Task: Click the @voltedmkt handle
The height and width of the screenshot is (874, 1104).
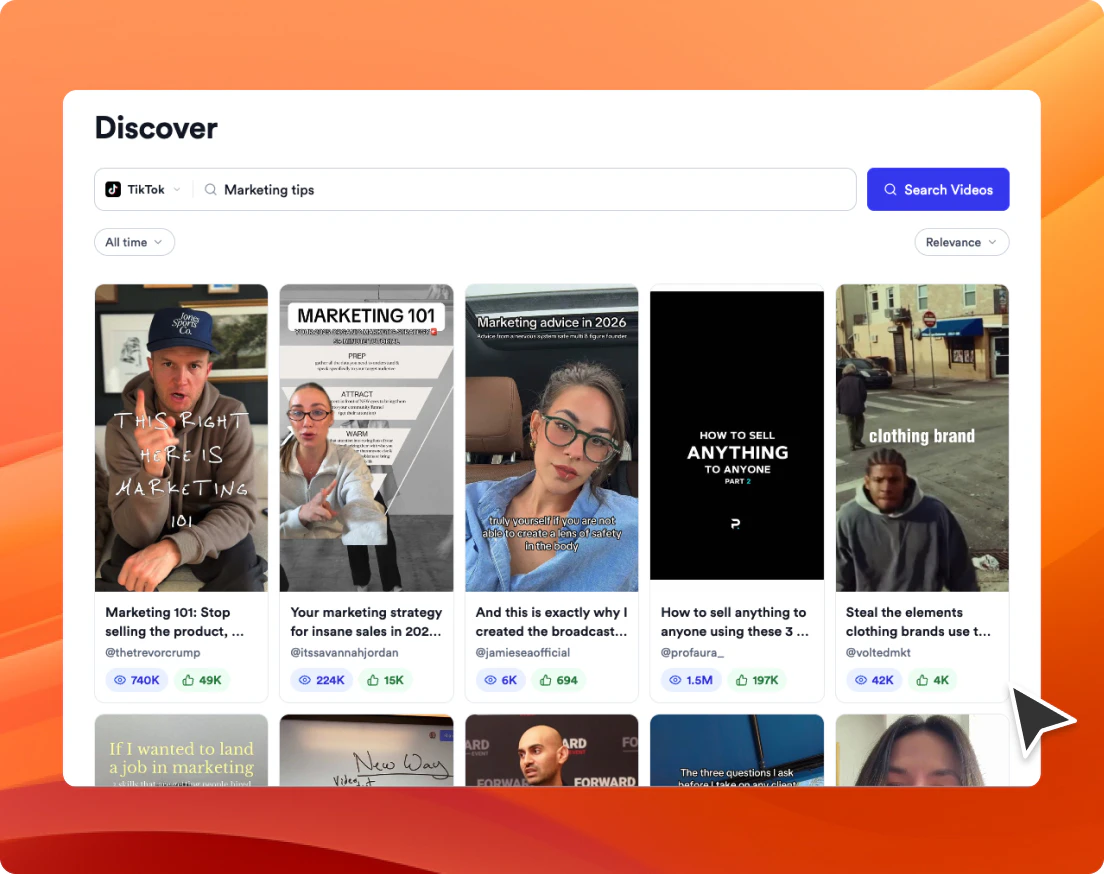Action: pyautogui.click(x=878, y=652)
